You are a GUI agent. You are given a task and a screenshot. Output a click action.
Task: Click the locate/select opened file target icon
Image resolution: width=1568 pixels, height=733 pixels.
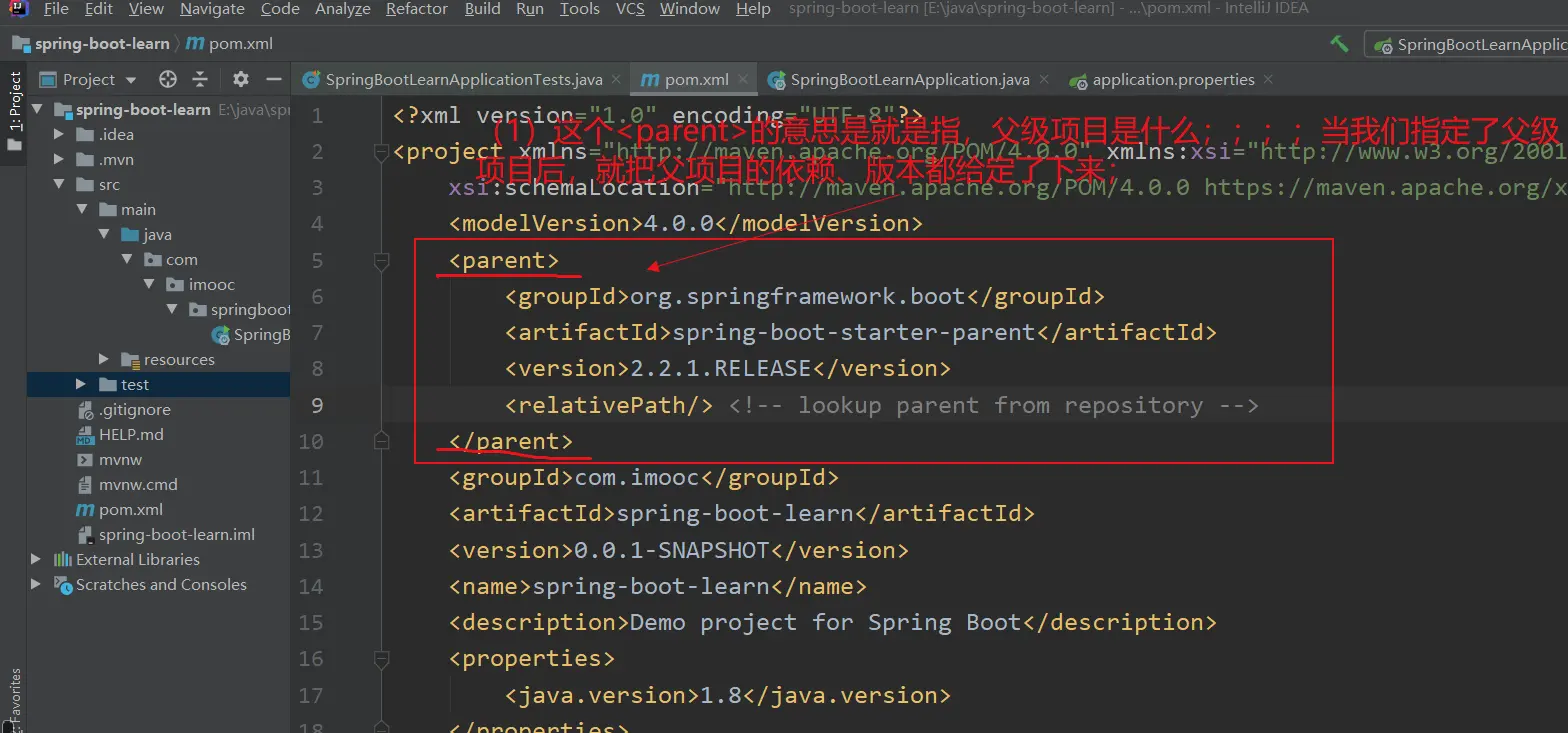click(168, 79)
